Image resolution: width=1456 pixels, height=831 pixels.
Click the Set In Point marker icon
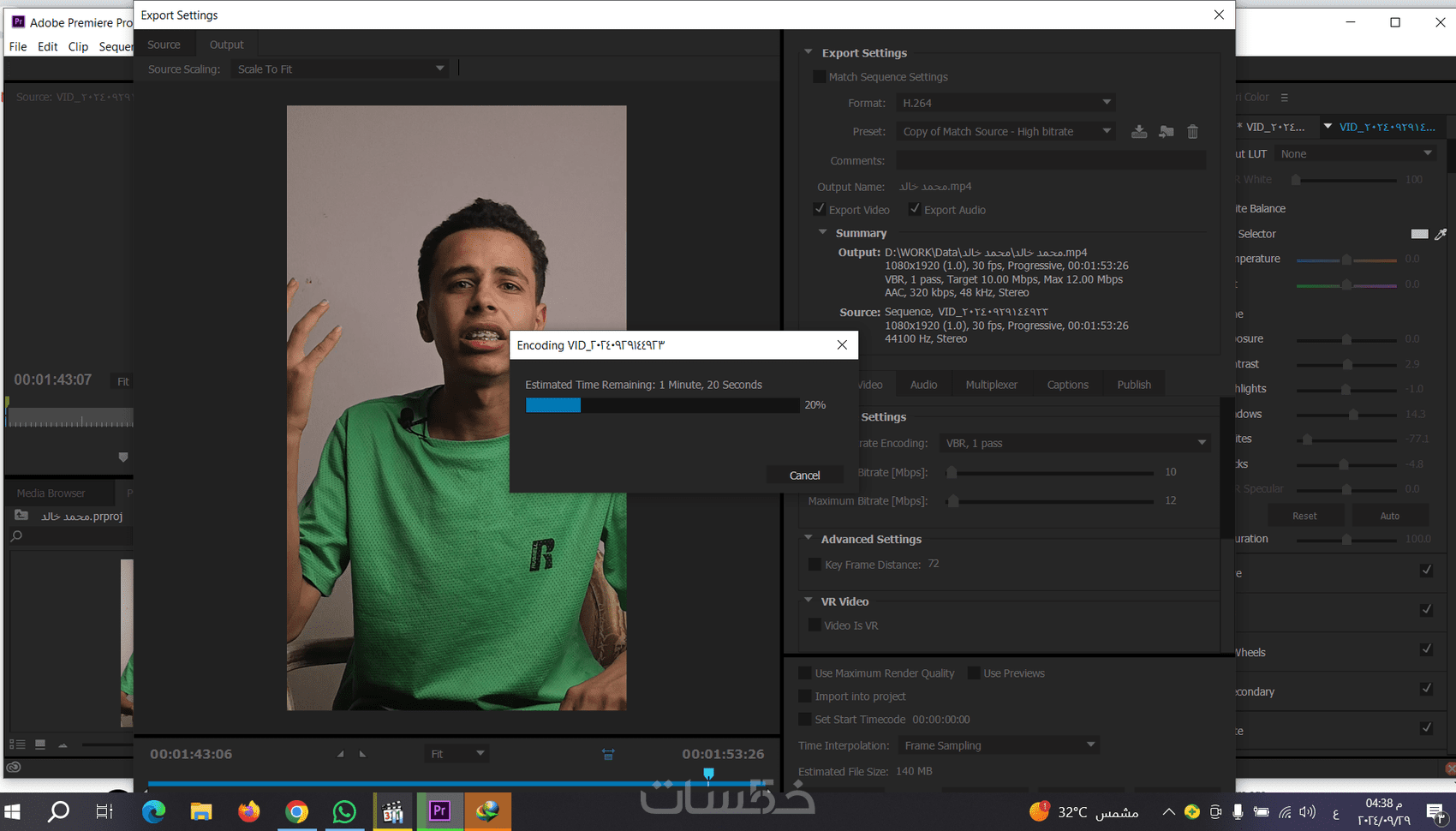tap(340, 754)
